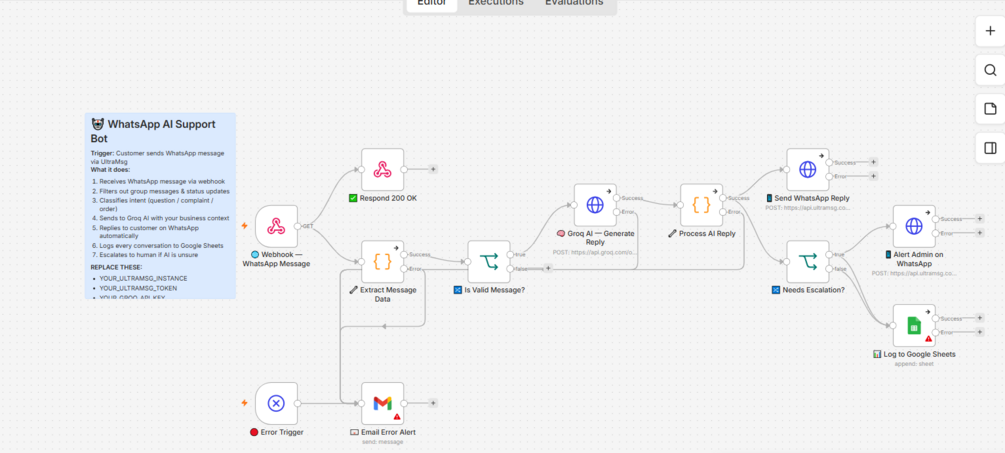The width and height of the screenshot is (1005, 453).
Task: Open the Extract Message Data code node
Action: pyautogui.click(x=383, y=261)
